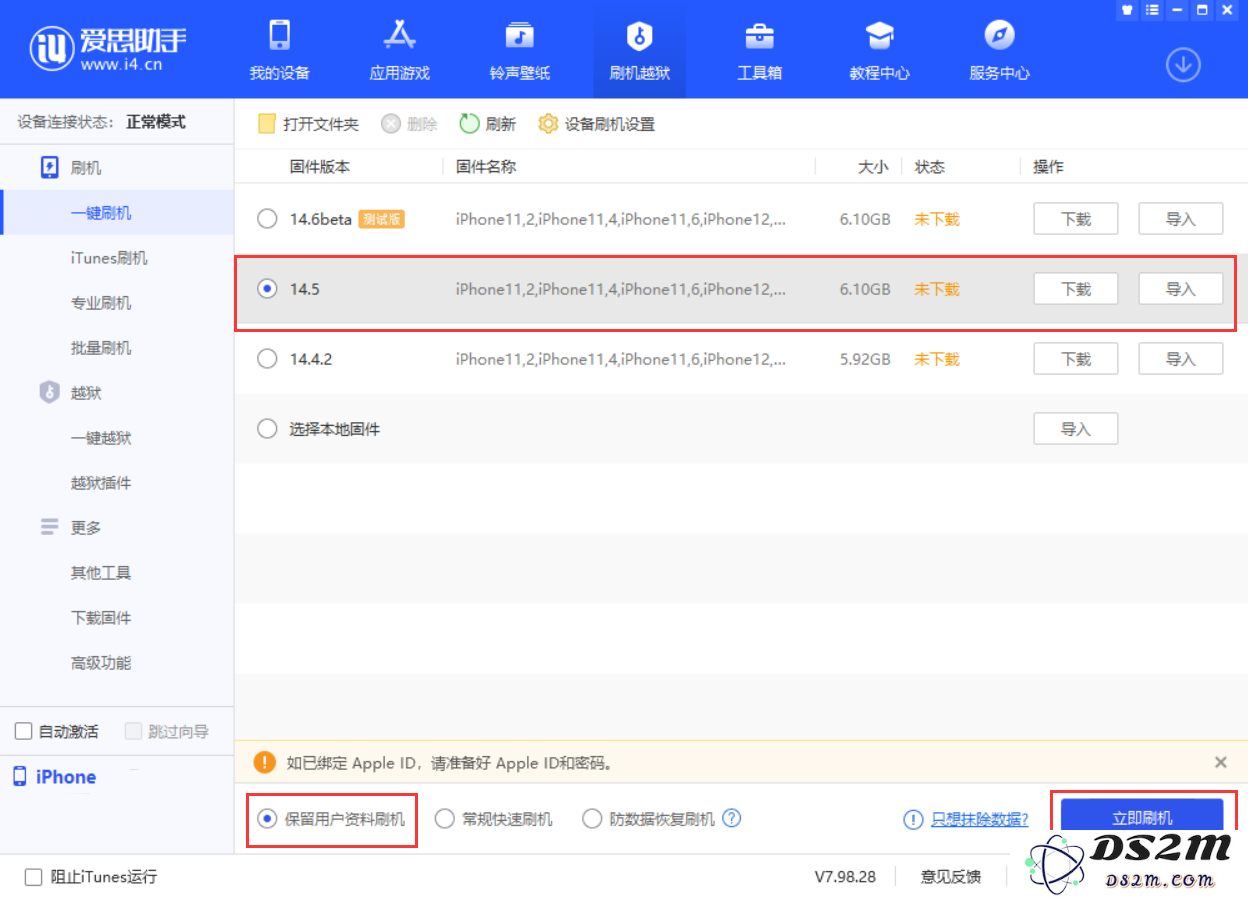Click the 大小 column header
The width and height of the screenshot is (1248, 898).
873,167
